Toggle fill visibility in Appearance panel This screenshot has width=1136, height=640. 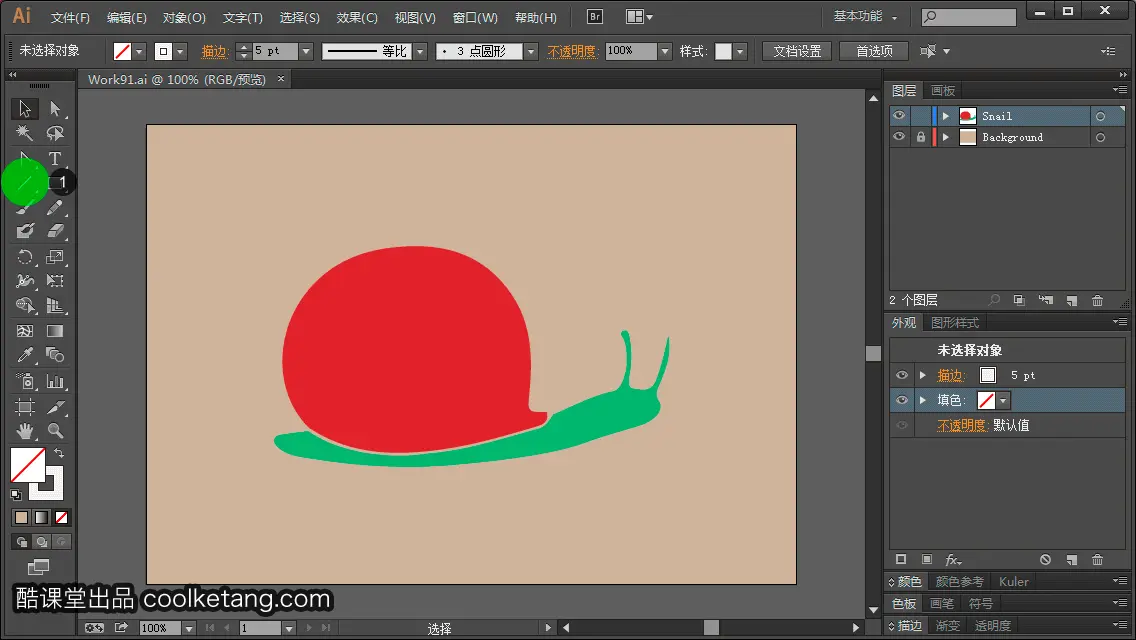[902, 400]
